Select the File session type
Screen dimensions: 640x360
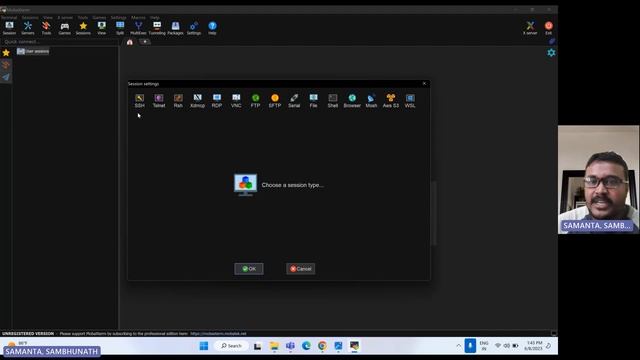click(313, 100)
